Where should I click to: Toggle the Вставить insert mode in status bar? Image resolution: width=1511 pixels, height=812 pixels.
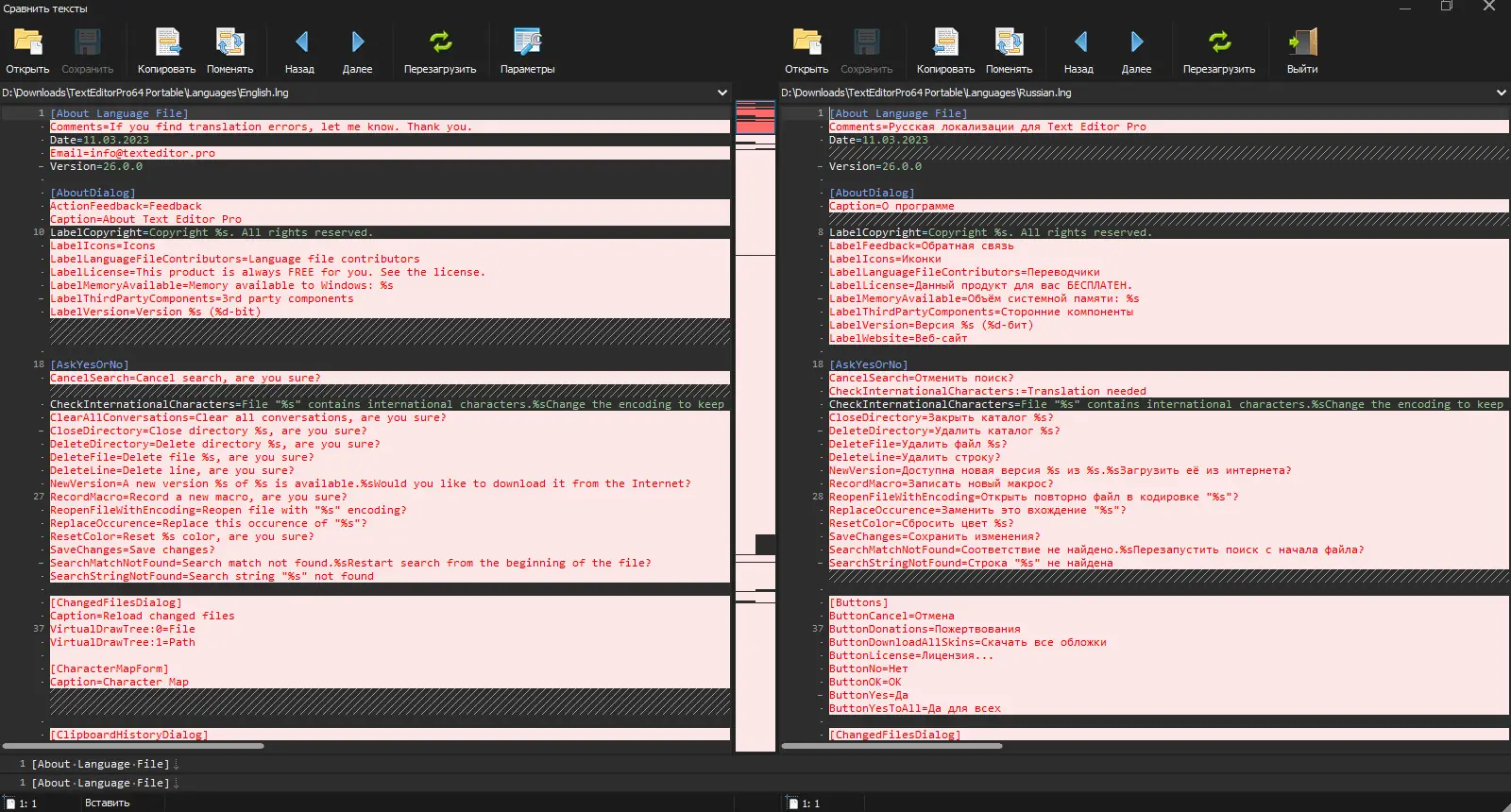[108, 803]
